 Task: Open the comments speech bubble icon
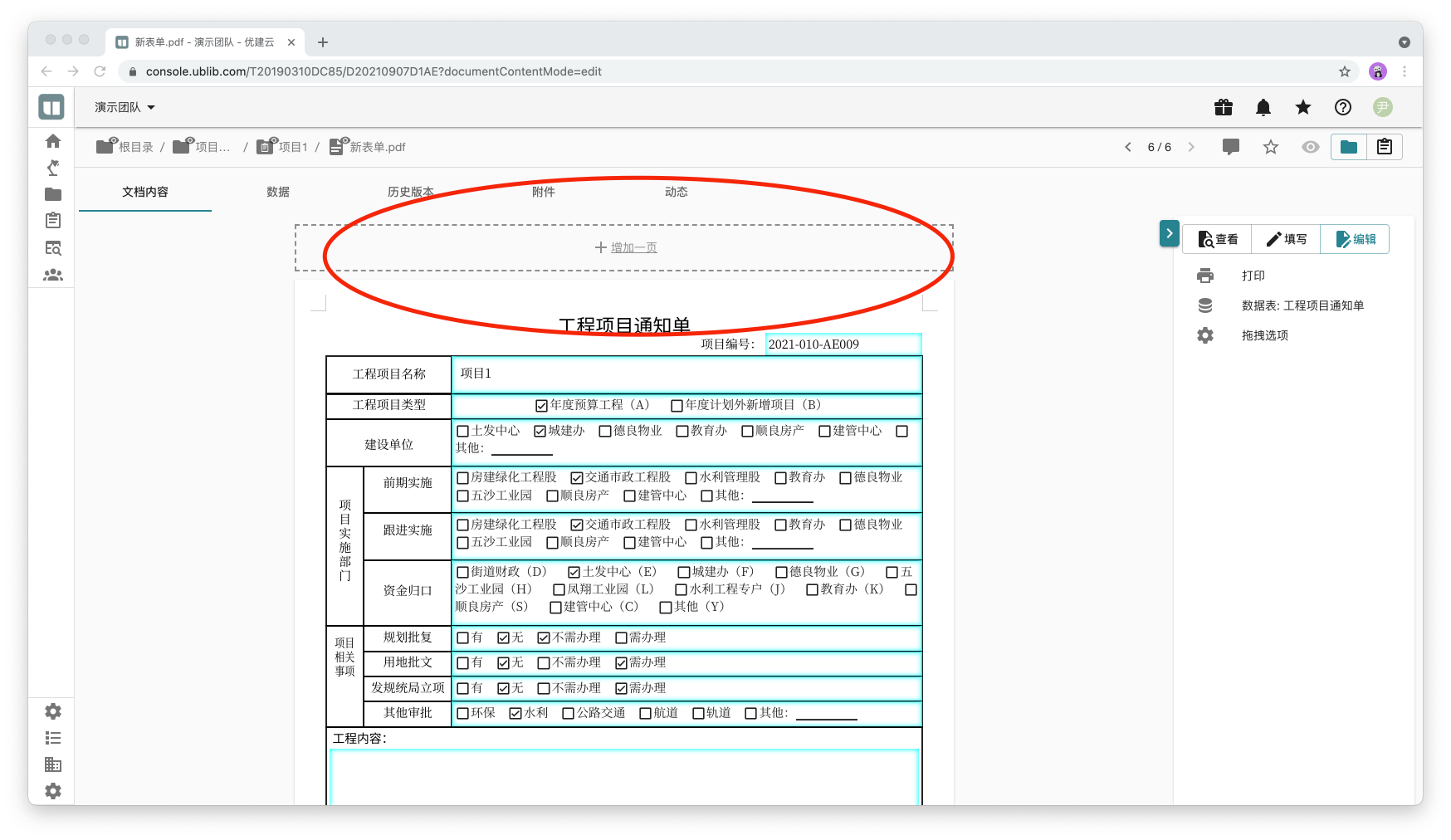pyautogui.click(x=1230, y=147)
